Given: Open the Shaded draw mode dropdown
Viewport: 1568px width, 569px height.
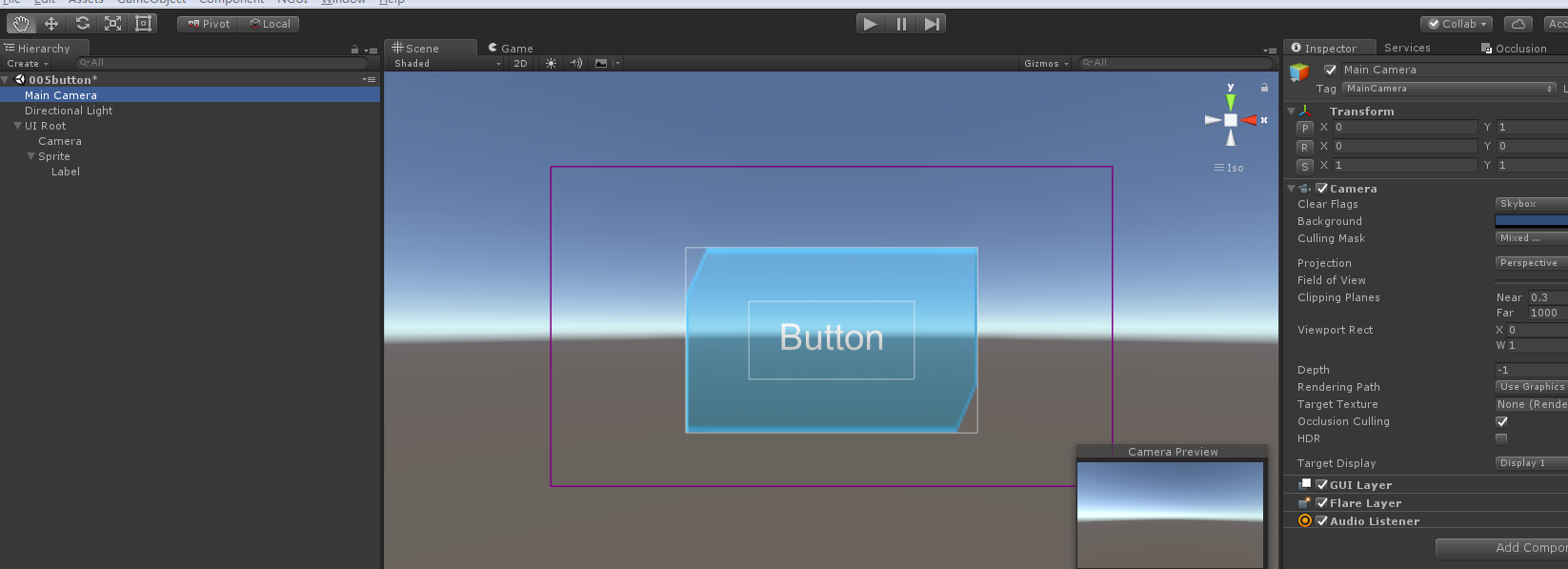Looking at the screenshot, I should coord(447,63).
